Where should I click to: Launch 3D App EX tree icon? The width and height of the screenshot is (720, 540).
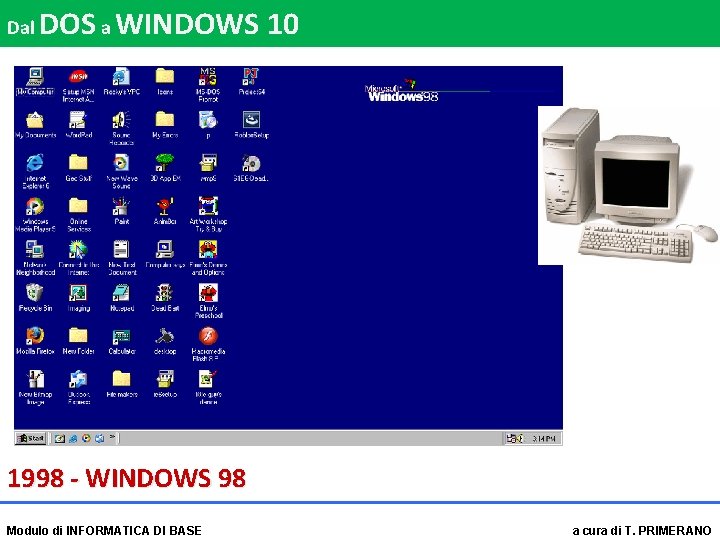point(165,168)
